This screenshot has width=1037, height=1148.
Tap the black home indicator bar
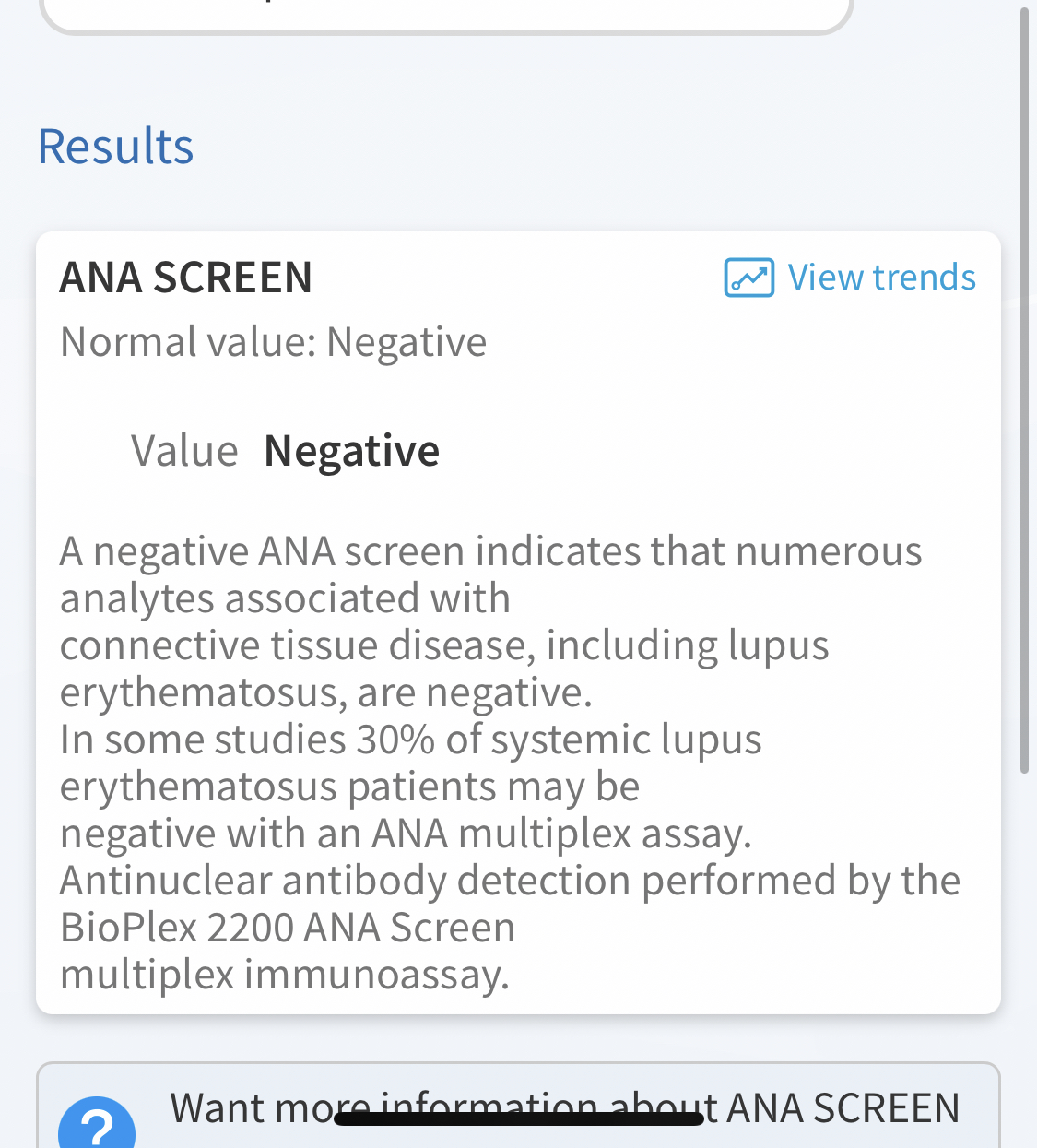[x=519, y=1118]
